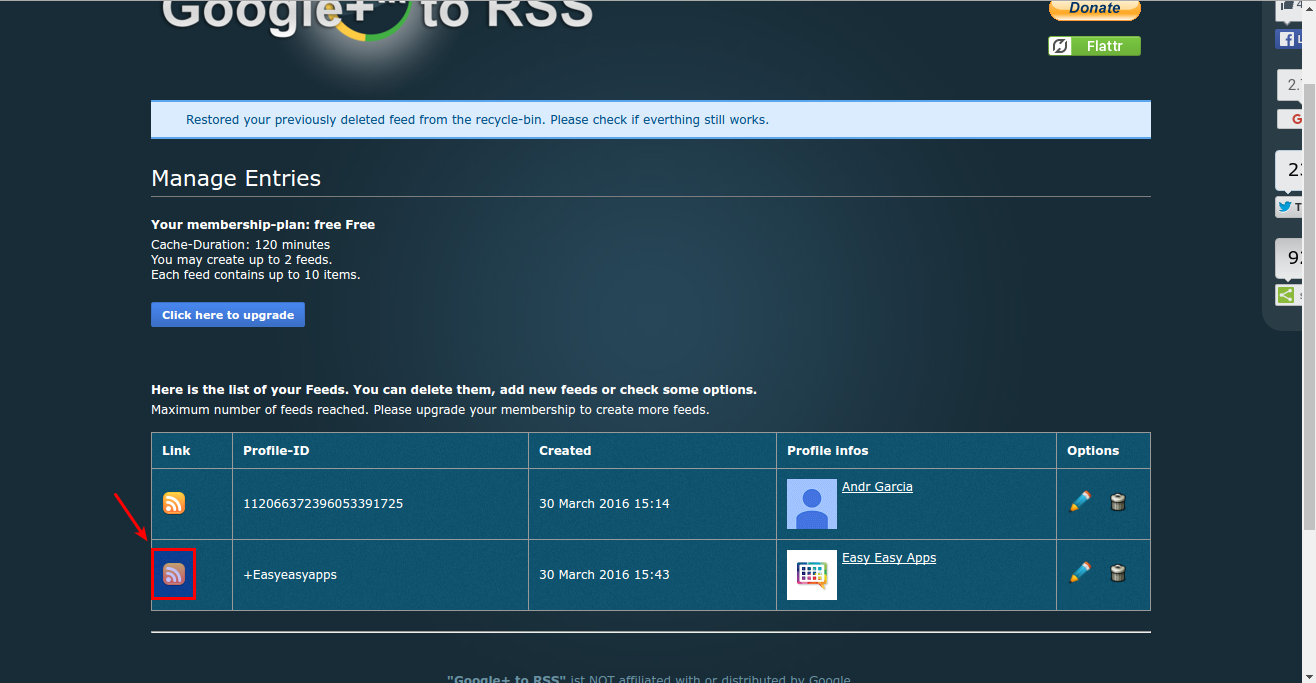Open the RSS feed for Andr Garcia
The width and height of the screenshot is (1316, 683).
click(174, 504)
